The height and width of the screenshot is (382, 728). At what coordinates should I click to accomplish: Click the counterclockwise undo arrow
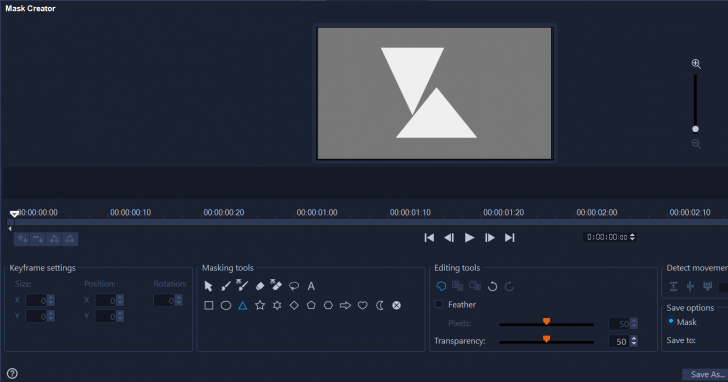[x=493, y=286]
